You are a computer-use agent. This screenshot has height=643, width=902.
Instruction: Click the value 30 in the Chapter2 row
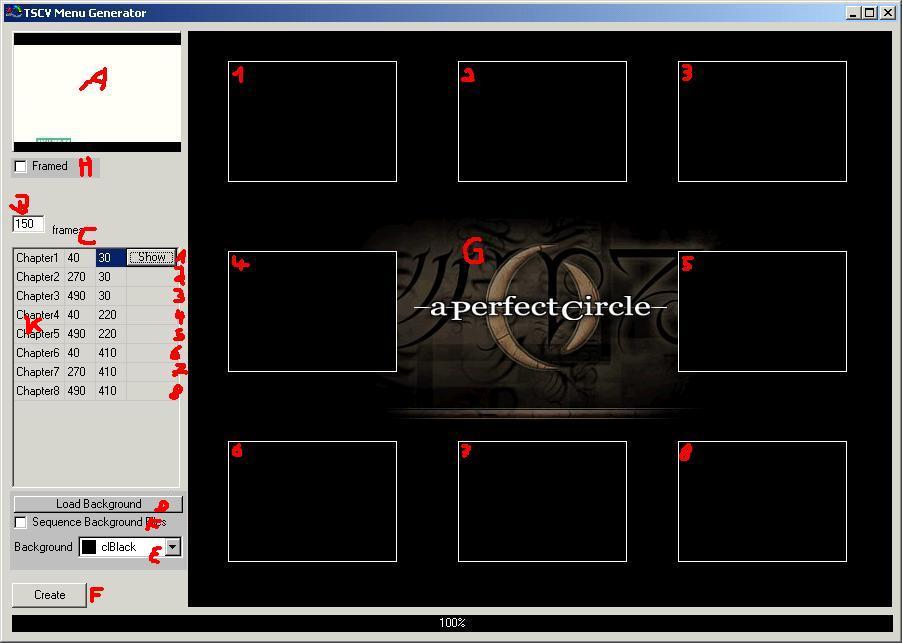pyautogui.click(x=111, y=277)
